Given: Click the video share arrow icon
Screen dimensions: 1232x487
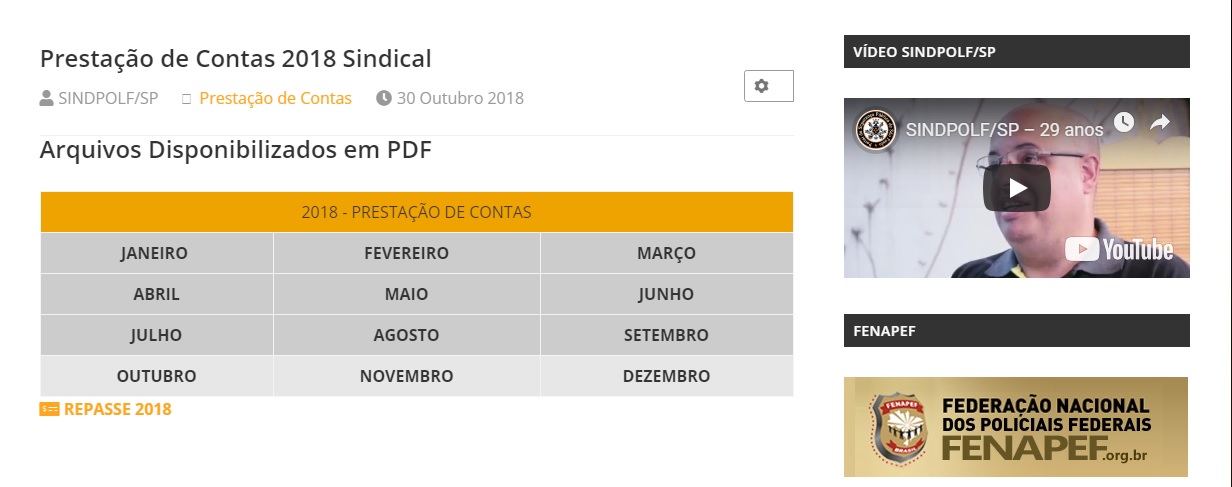Looking at the screenshot, I should tap(1160, 122).
